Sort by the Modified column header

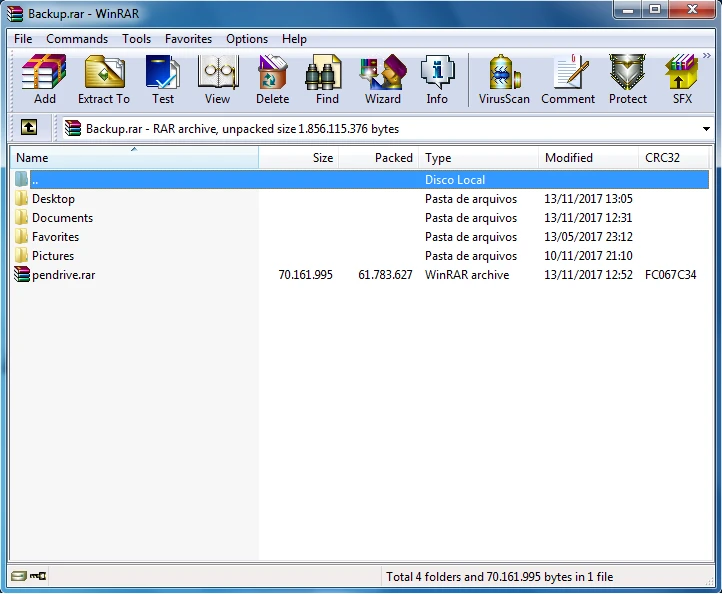[588, 157]
